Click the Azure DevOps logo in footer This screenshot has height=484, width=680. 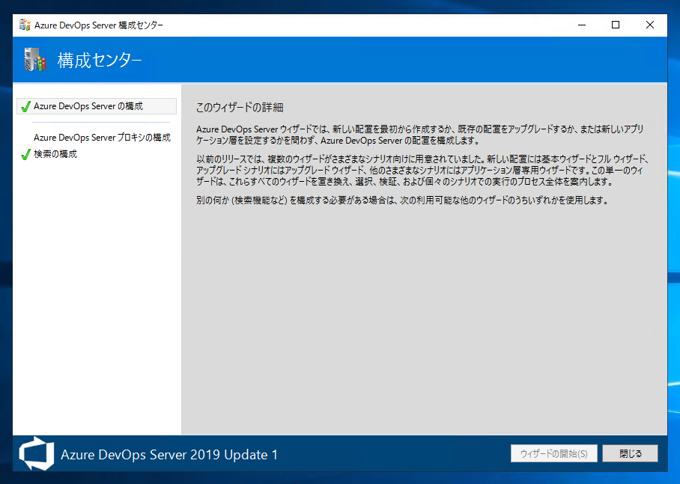point(36,454)
